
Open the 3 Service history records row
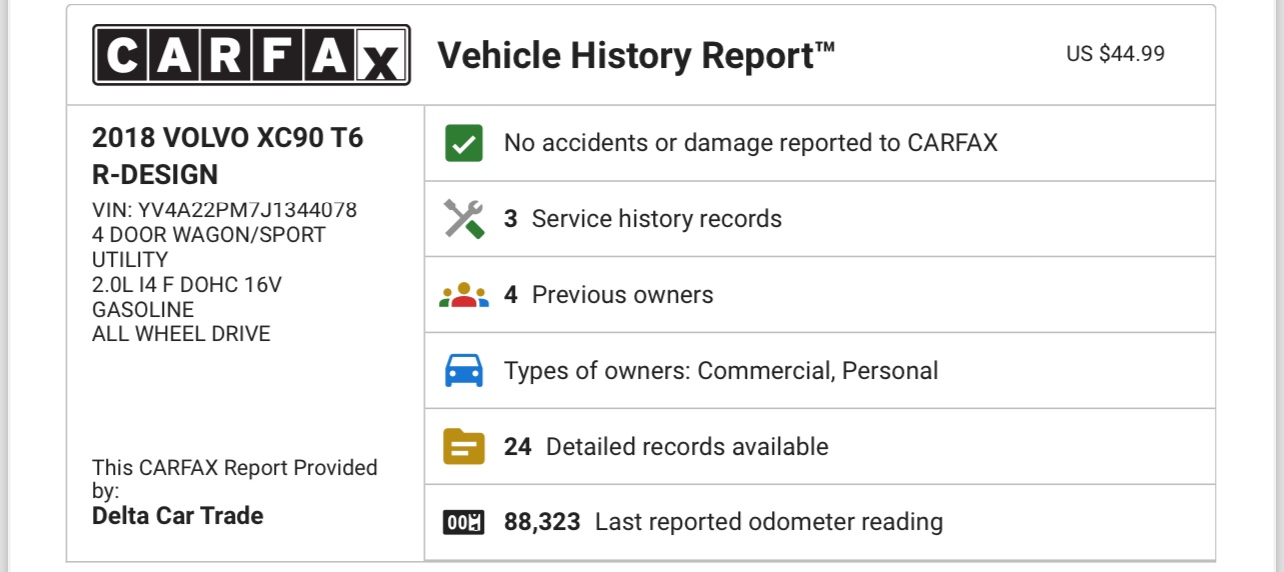820,219
